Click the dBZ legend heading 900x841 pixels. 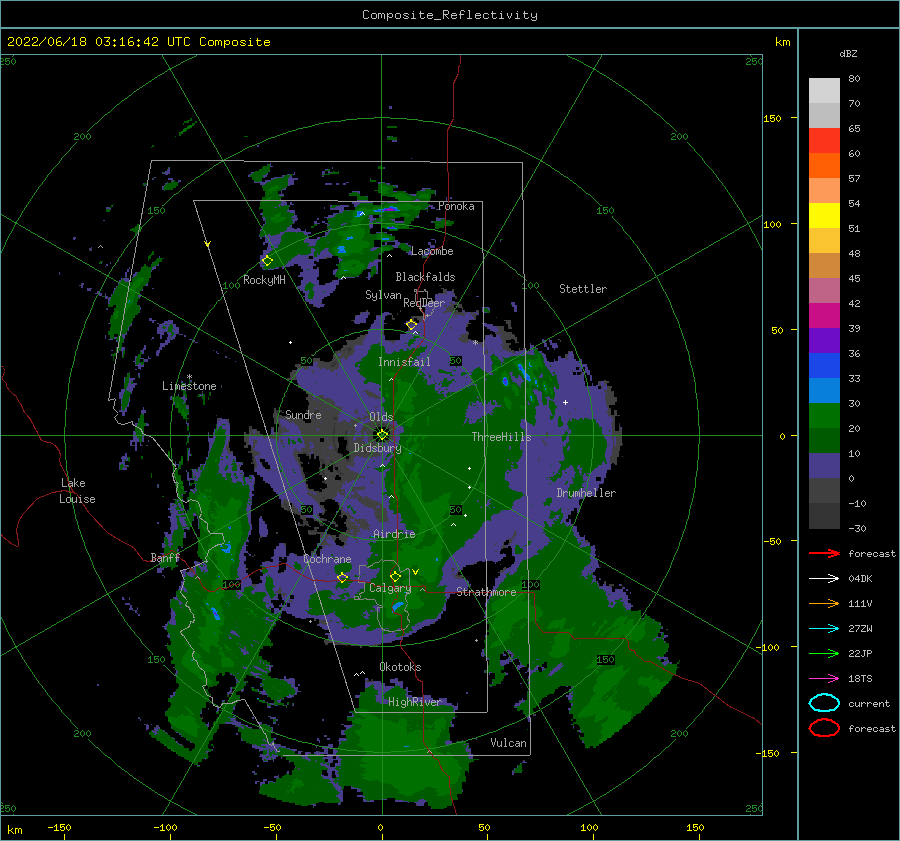[x=848, y=53]
